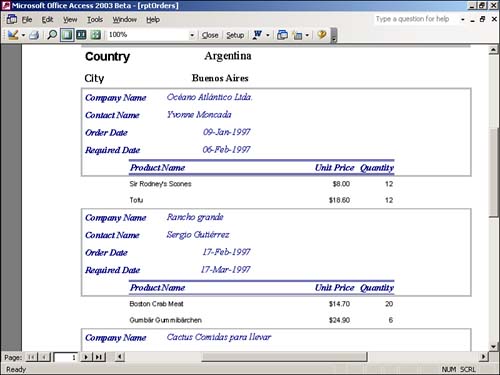Click contact name Yvonne Moncada
The width and height of the screenshot is (500, 375).
click(199, 115)
